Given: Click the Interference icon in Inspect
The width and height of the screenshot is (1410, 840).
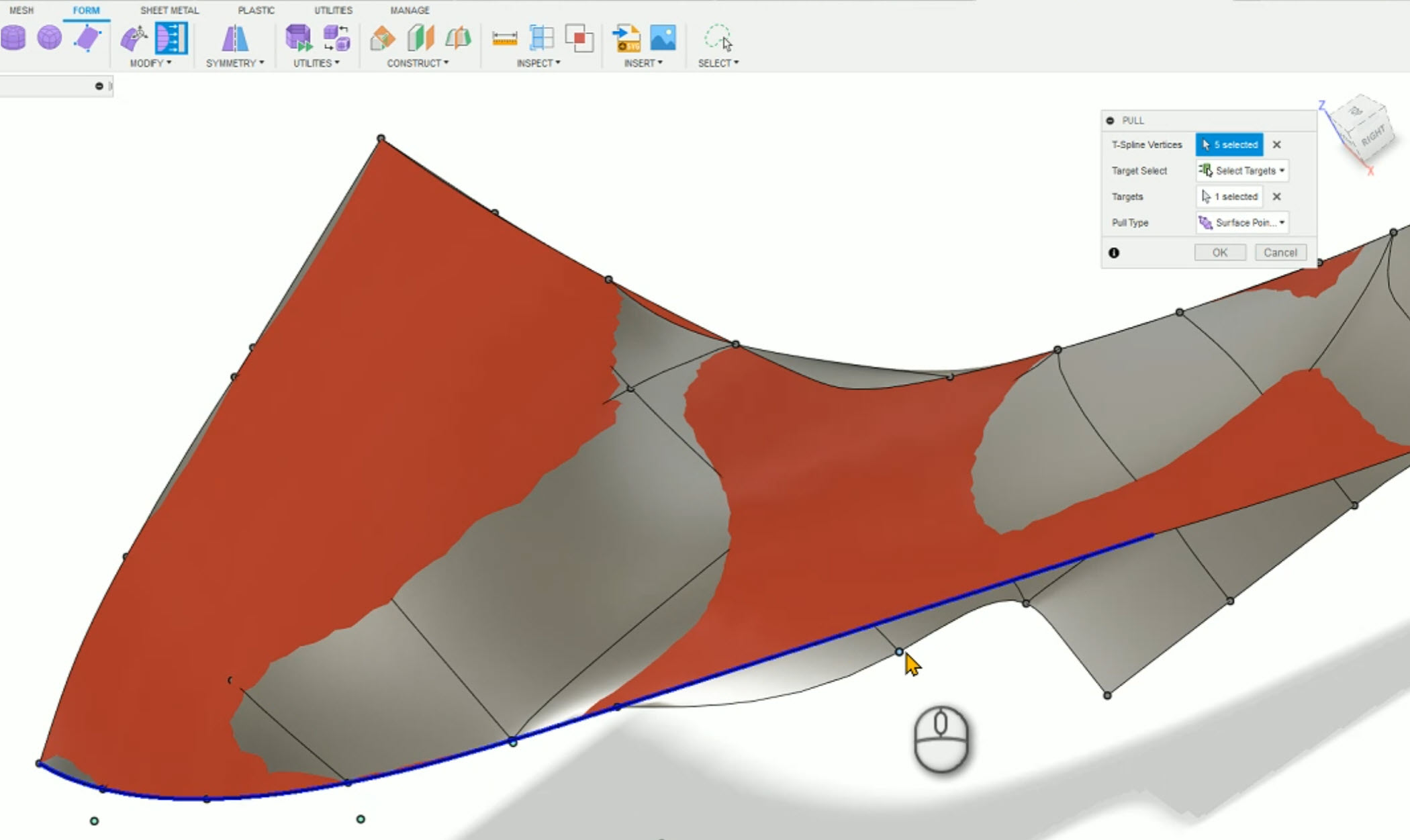Looking at the screenshot, I should point(579,38).
